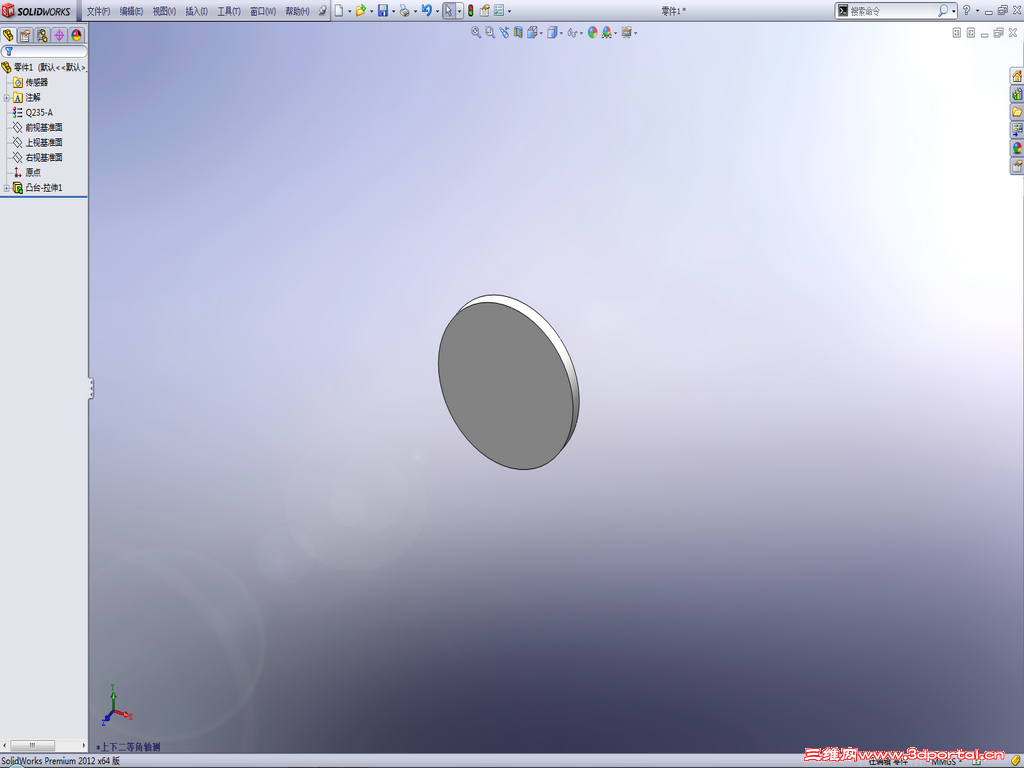Activate the Zoom to Area tool
The image size is (1024, 768).
[x=489, y=31]
